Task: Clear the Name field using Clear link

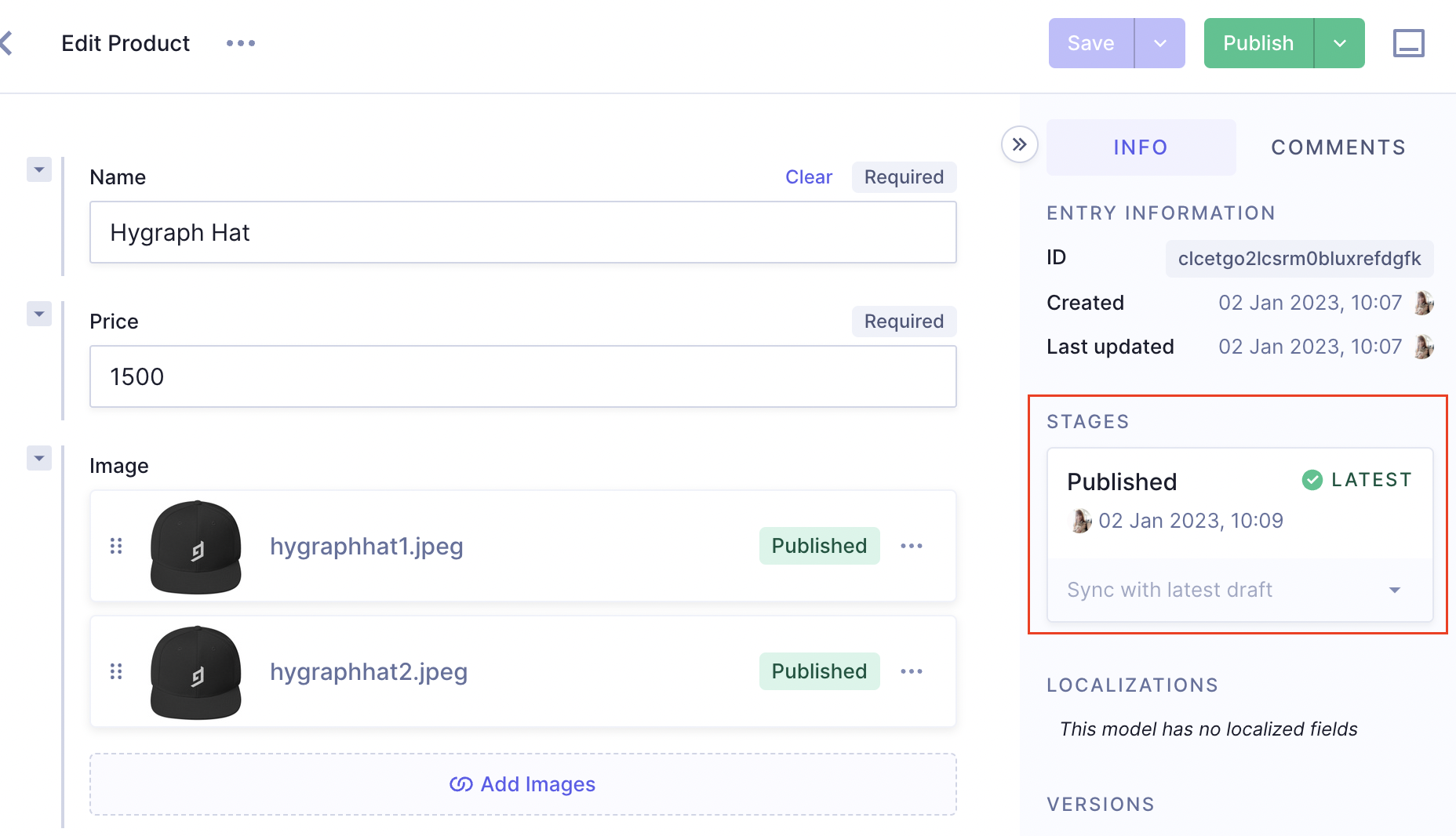Action: pyautogui.click(x=808, y=177)
